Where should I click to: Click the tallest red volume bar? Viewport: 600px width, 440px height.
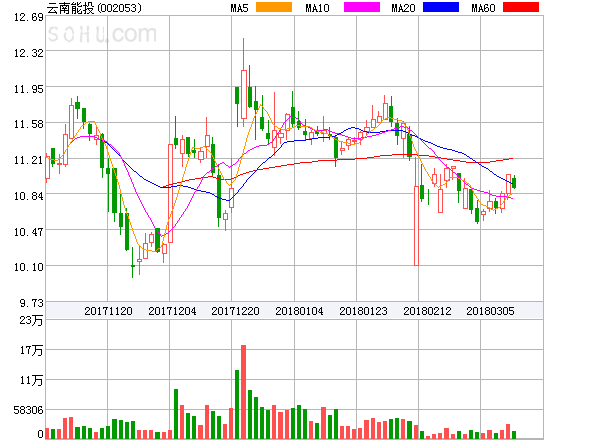click(x=243, y=392)
